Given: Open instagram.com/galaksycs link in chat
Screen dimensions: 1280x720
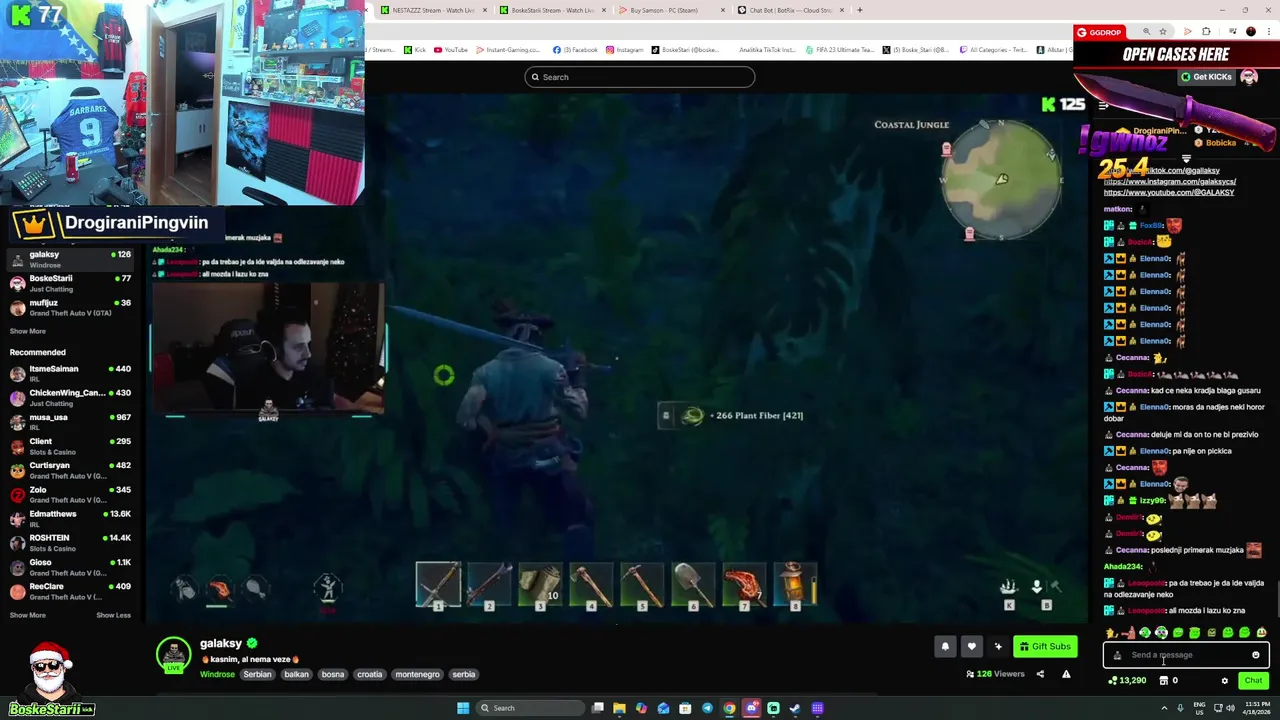Looking at the screenshot, I should pyautogui.click(x=1170, y=181).
